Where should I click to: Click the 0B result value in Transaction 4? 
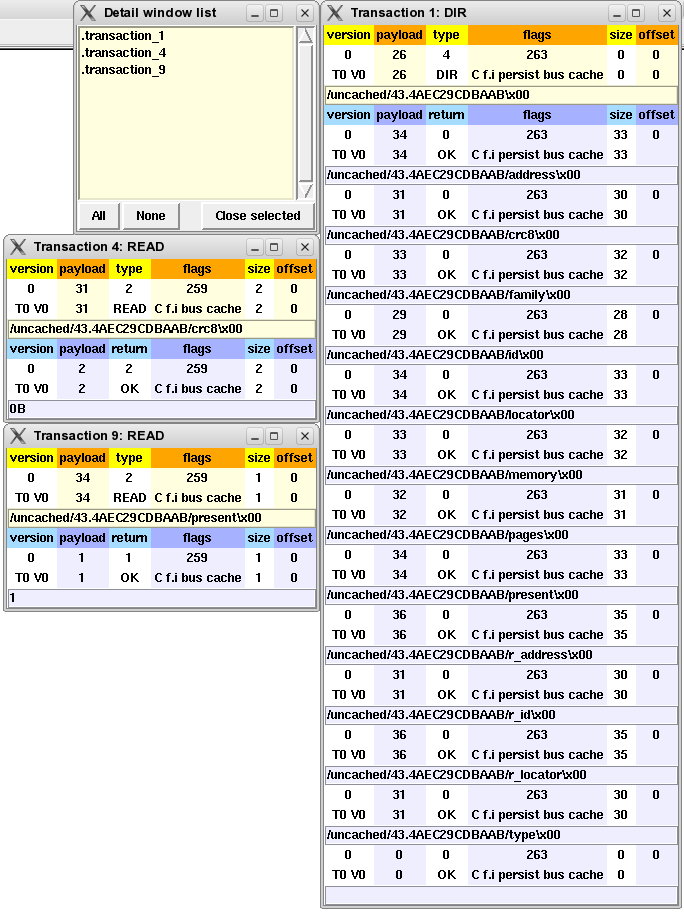click(162, 409)
